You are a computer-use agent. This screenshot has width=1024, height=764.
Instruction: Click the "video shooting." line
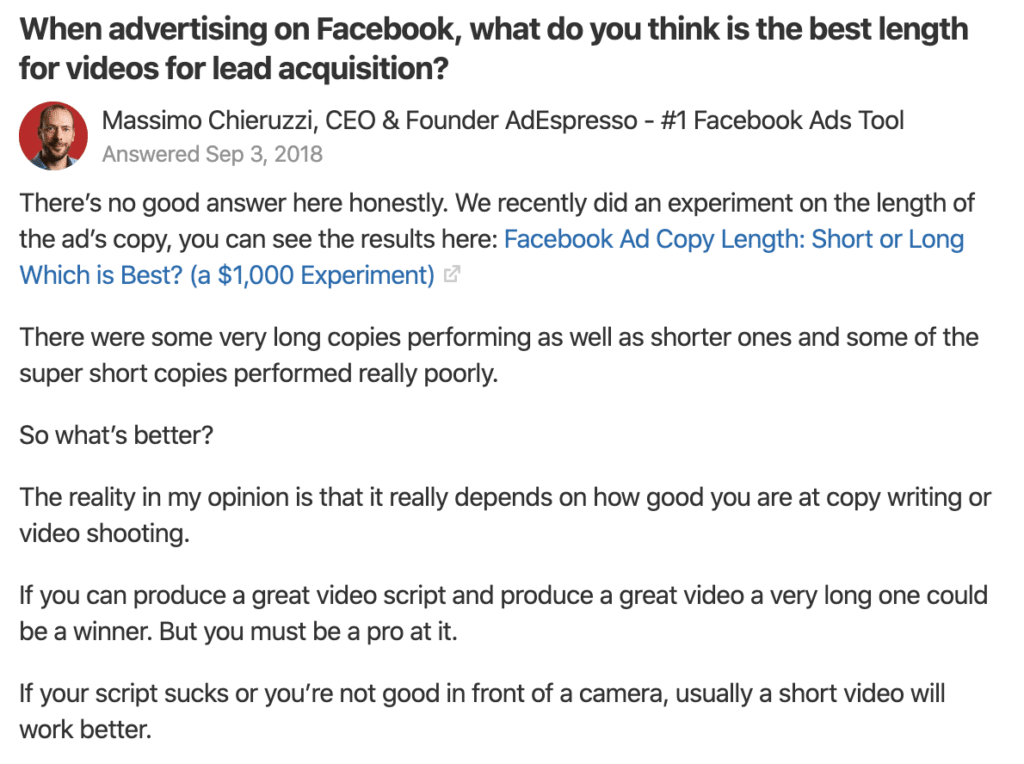coord(104,533)
